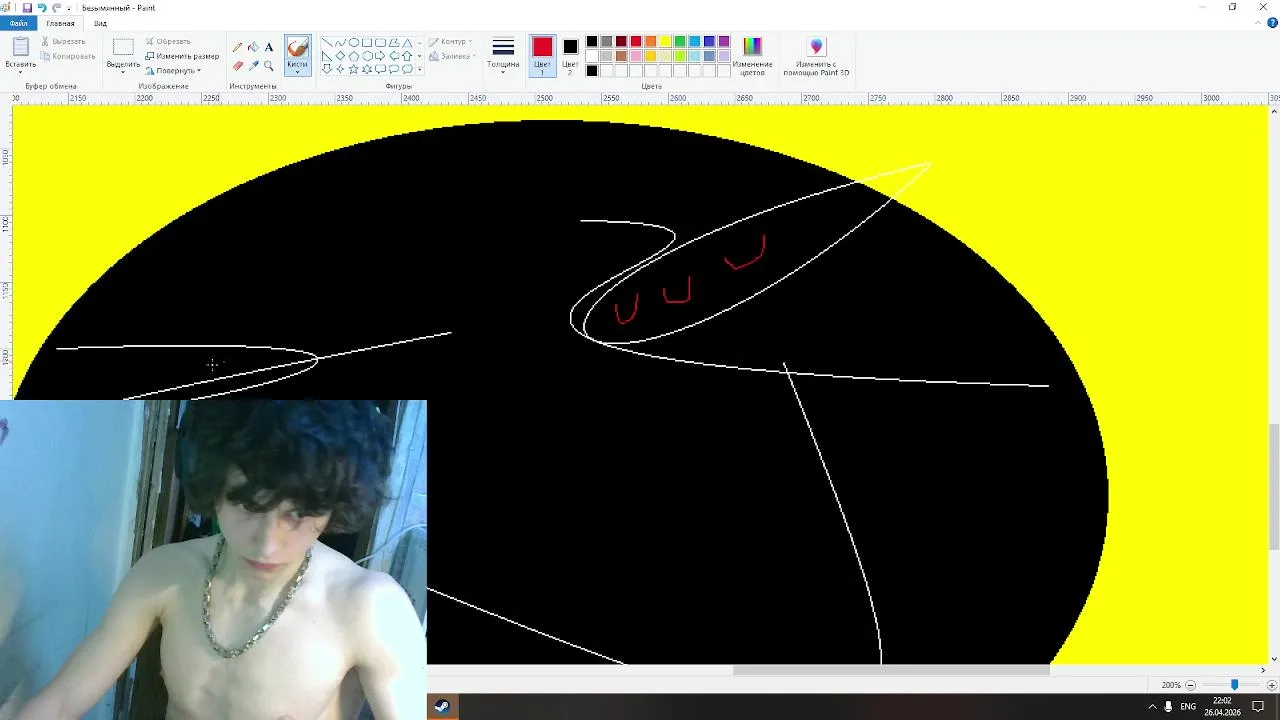Select the straight line shape
The height and width of the screenshot is (720, 1280).
[327, 42]
